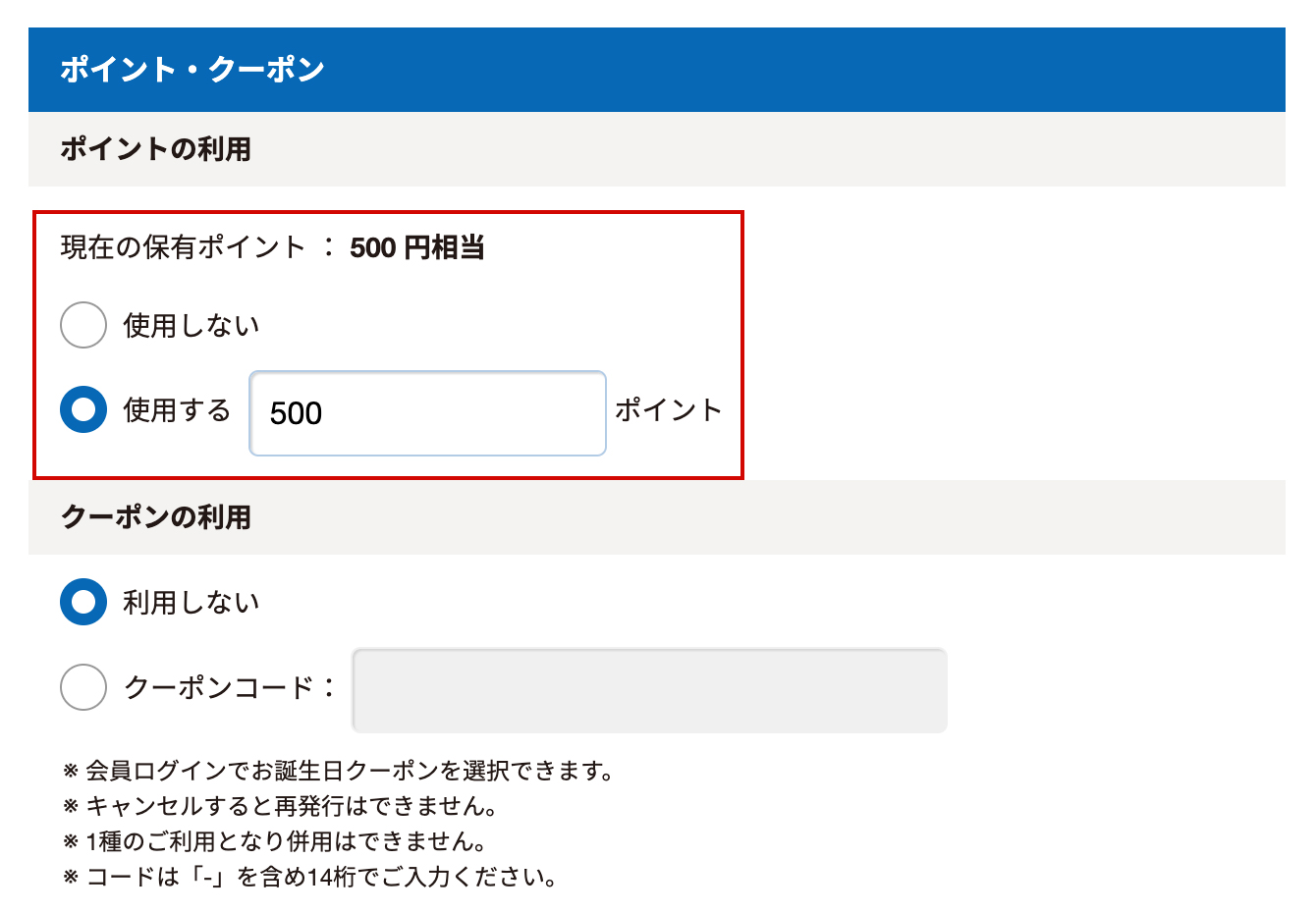The image size is (1316, 913).
Task: Select the 利用しない coupon radio button
Action: point(83,602)
